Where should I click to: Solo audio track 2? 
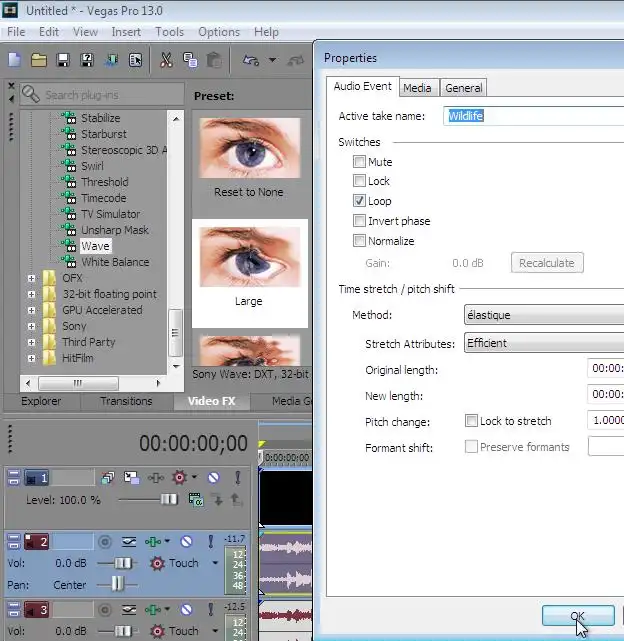point(211,542)
